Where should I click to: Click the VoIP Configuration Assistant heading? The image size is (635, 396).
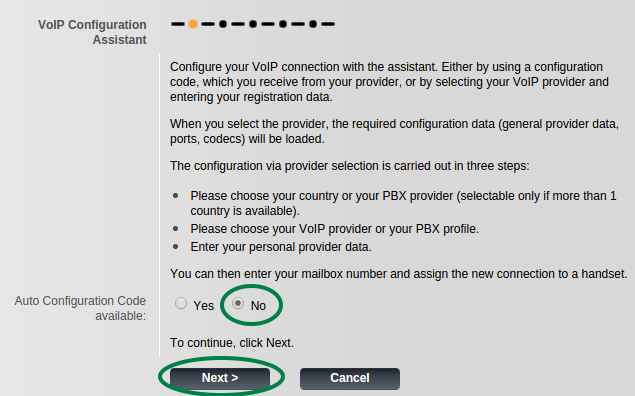(92, 32)
